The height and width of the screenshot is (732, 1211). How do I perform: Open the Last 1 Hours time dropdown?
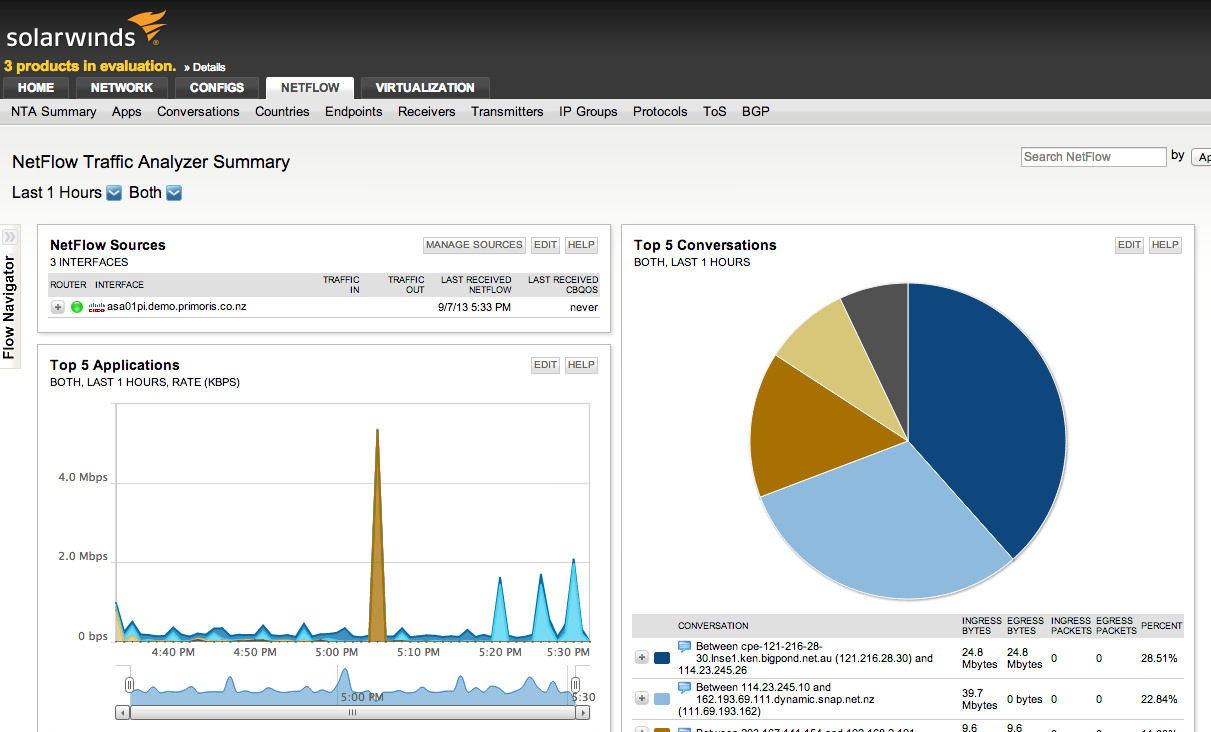tap(114, 193)
